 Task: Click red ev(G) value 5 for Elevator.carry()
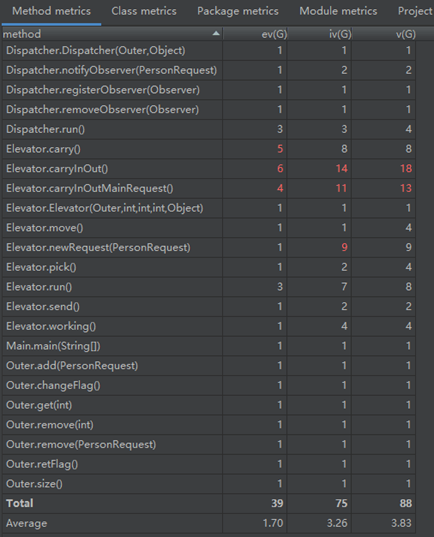(280, 149)
